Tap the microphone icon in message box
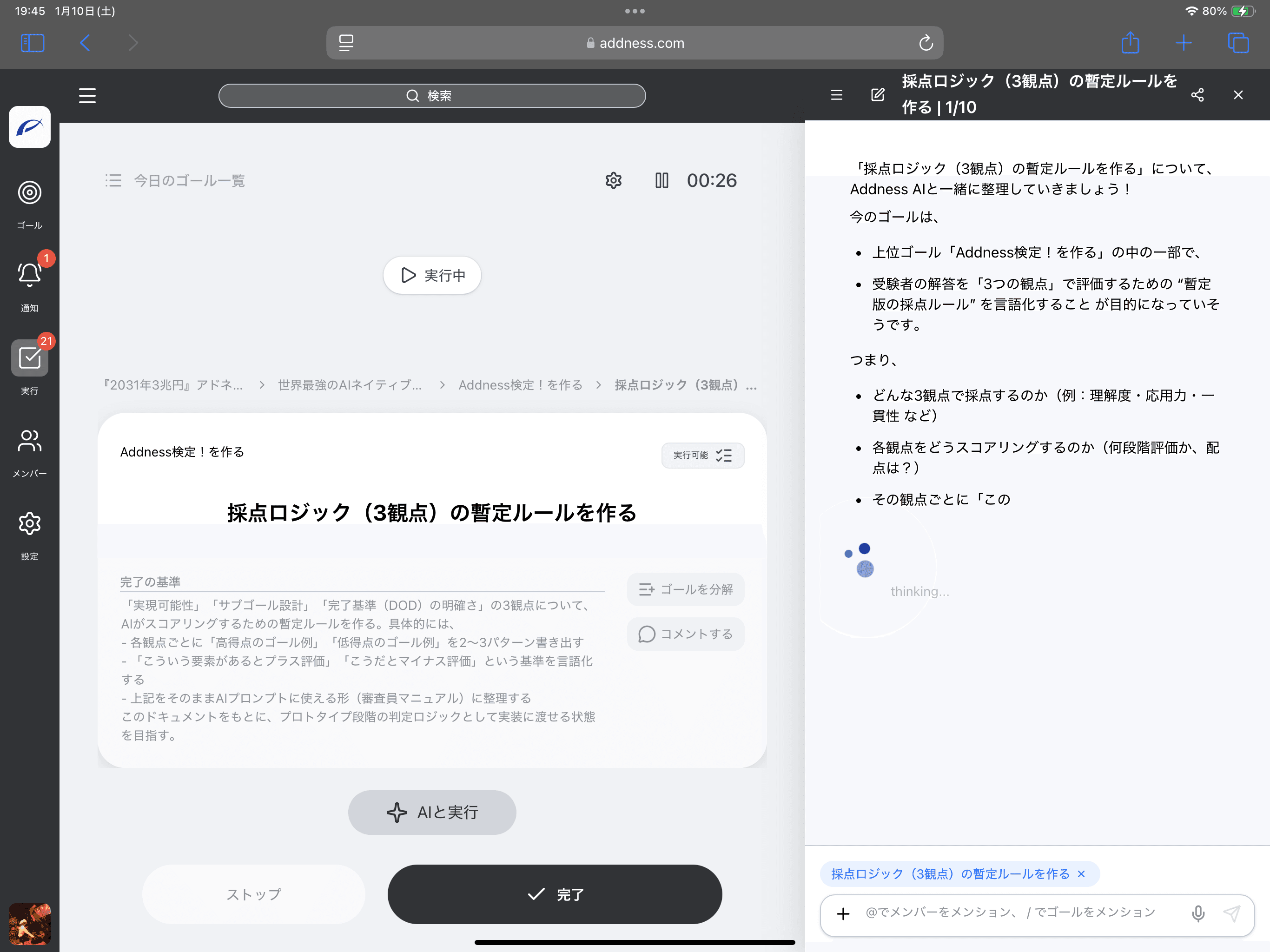 [1197, 913]
